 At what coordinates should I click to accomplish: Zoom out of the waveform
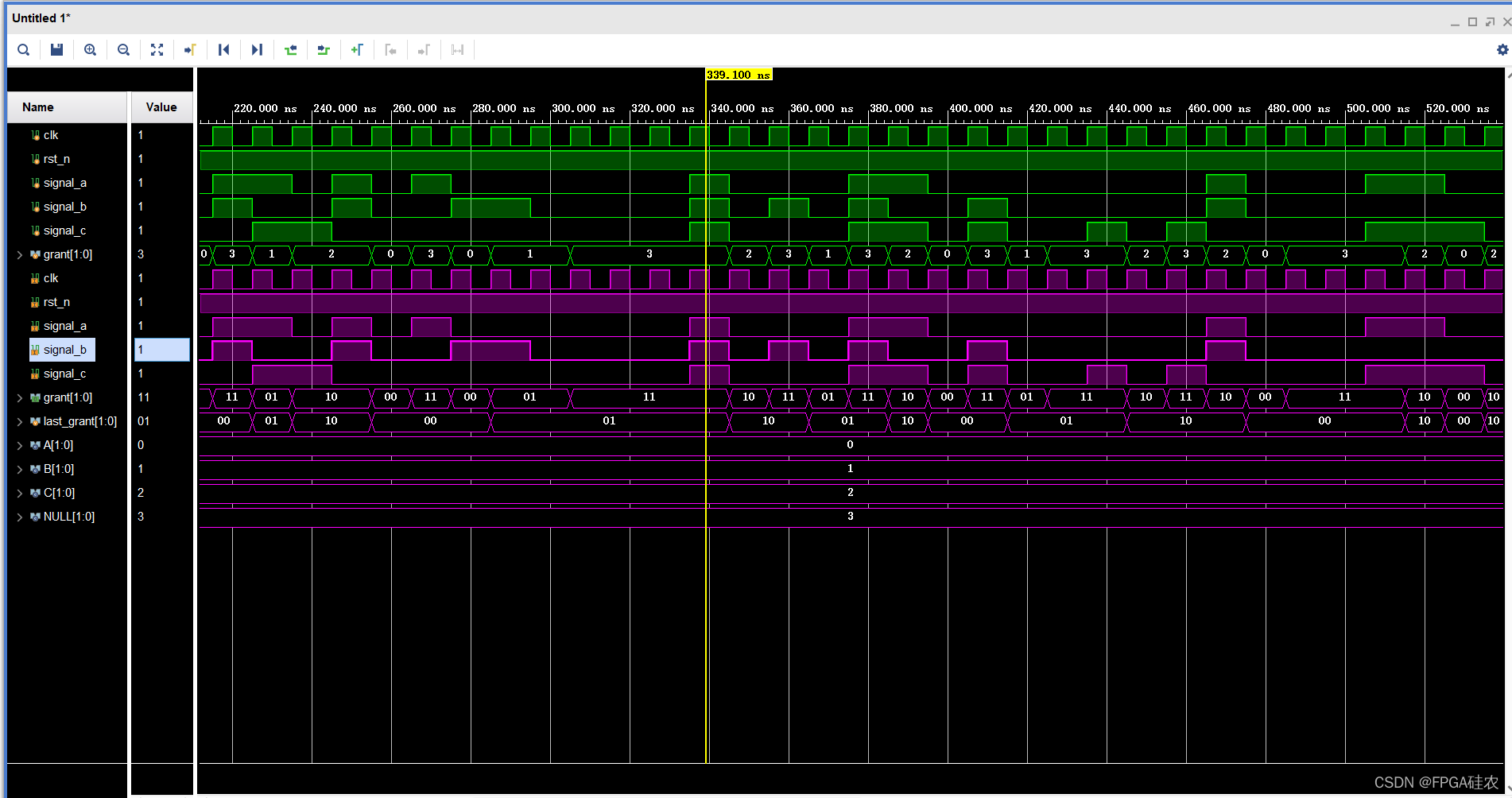pyautogui.click(x=123, y=50)
